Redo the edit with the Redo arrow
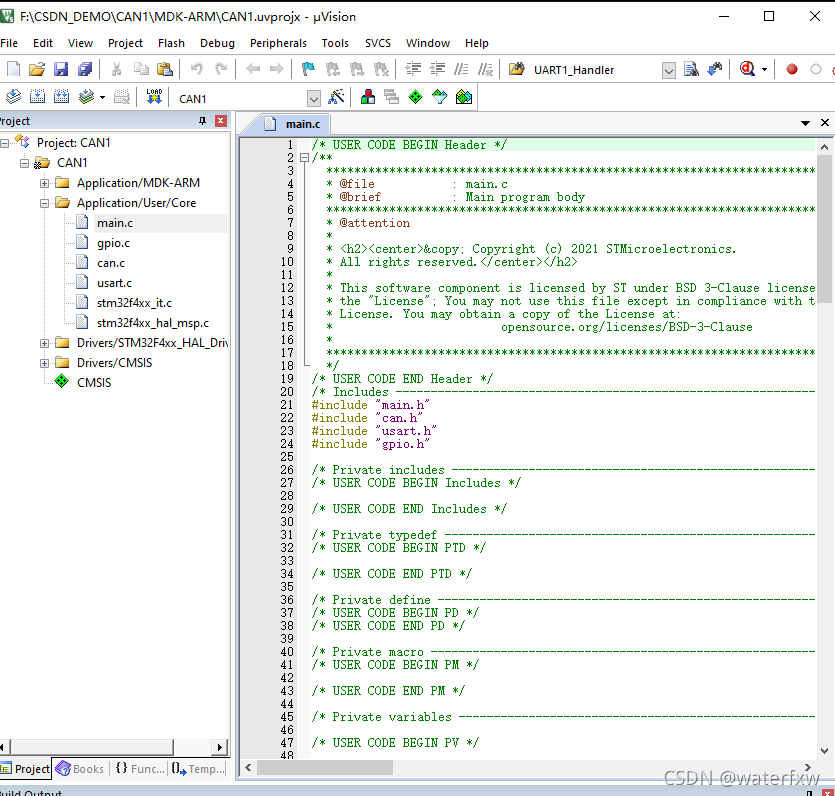Image resolution: width=835 pixels, height=796 pixels. (221, 69)
